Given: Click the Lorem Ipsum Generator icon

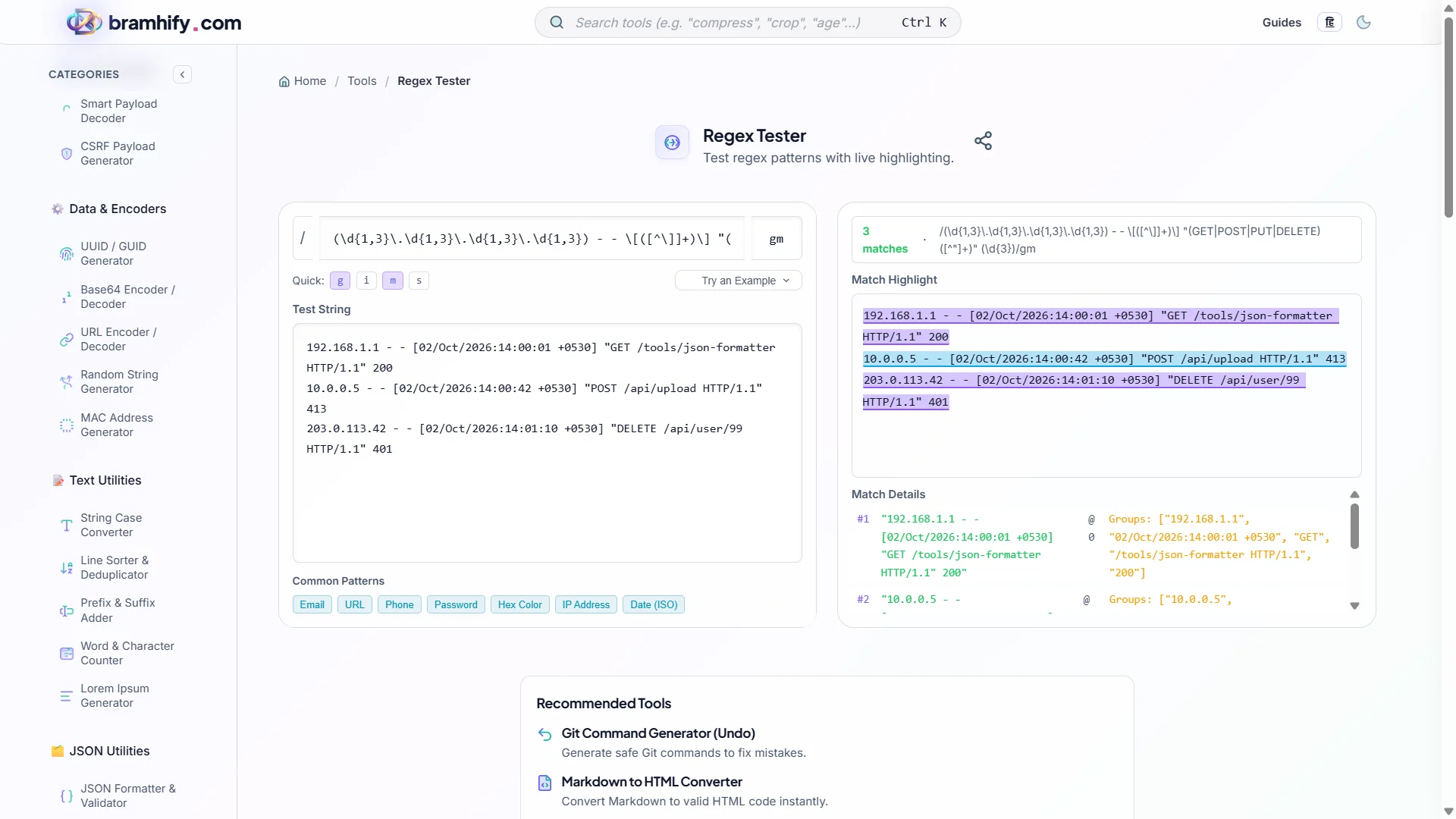Looking at the screenshot, I should (67, 696).
